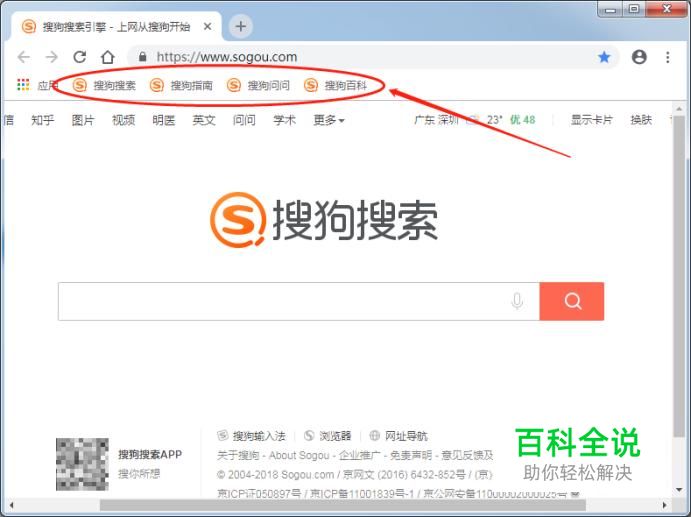This screenshot has height=517, width=691.
Task: Open the About Sogou footer link
Action: (299, 455)
